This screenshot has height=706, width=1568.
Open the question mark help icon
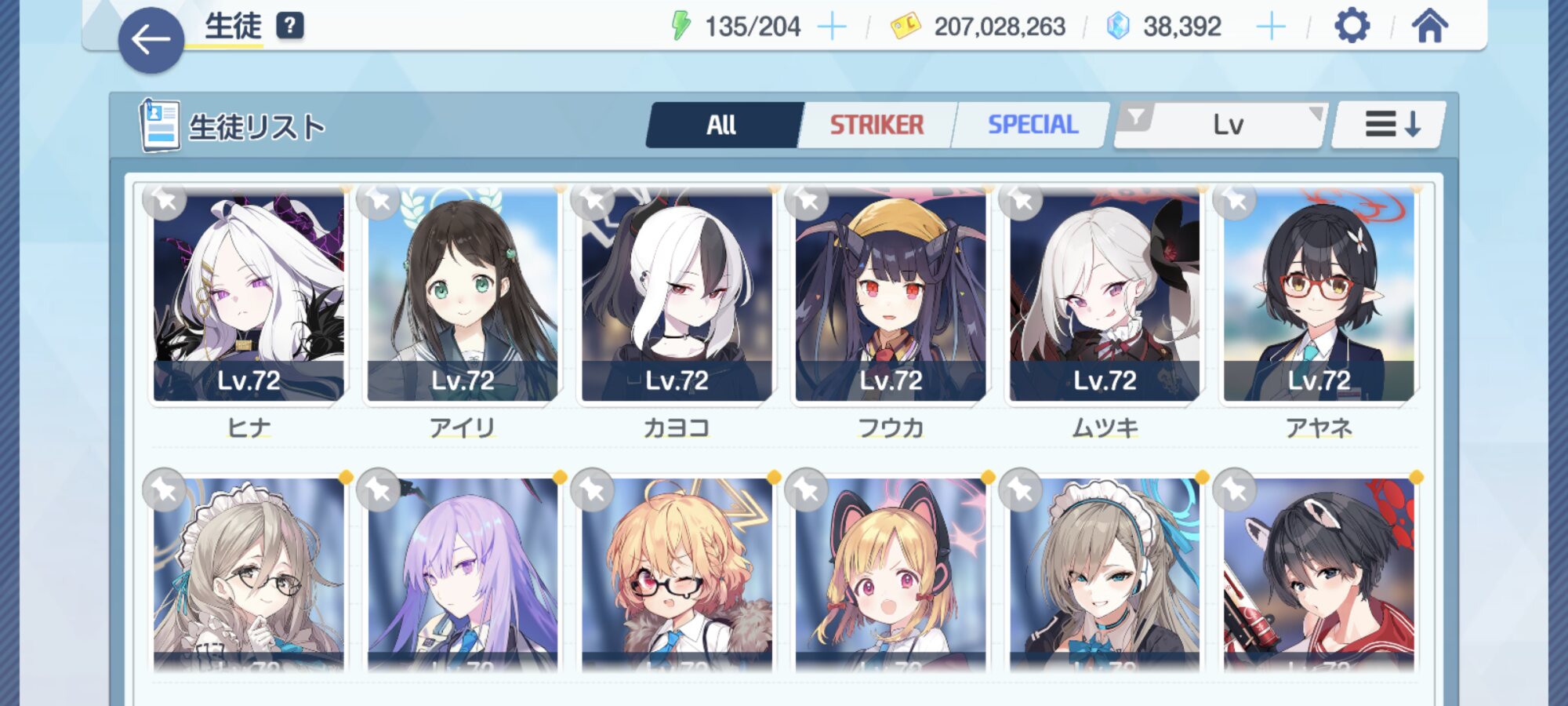[290, 26]
